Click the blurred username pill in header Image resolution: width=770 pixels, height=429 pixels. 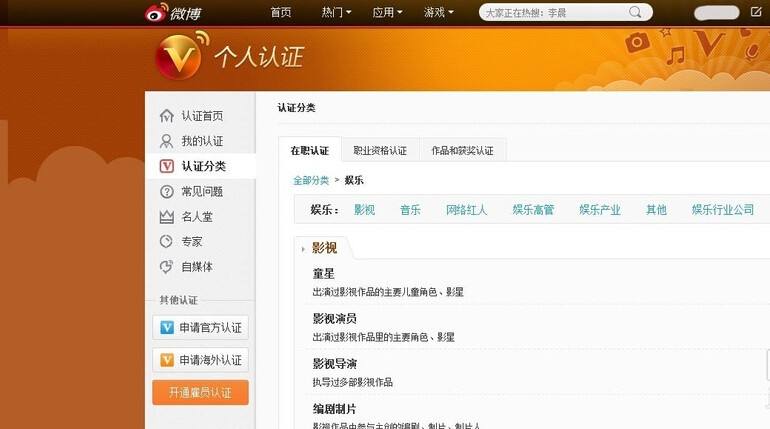coord(717,13)
